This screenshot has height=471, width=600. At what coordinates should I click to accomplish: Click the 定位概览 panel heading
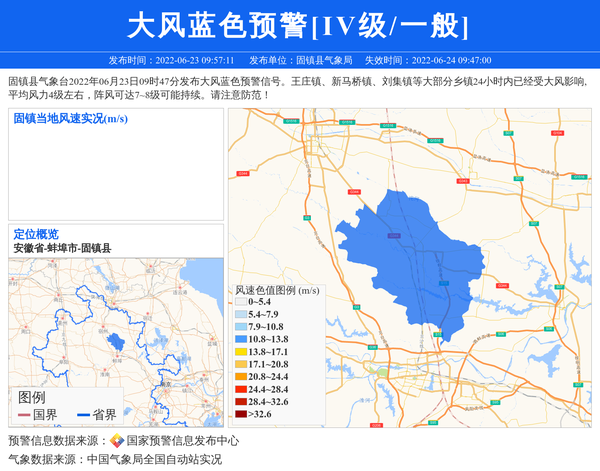(36, 234)
